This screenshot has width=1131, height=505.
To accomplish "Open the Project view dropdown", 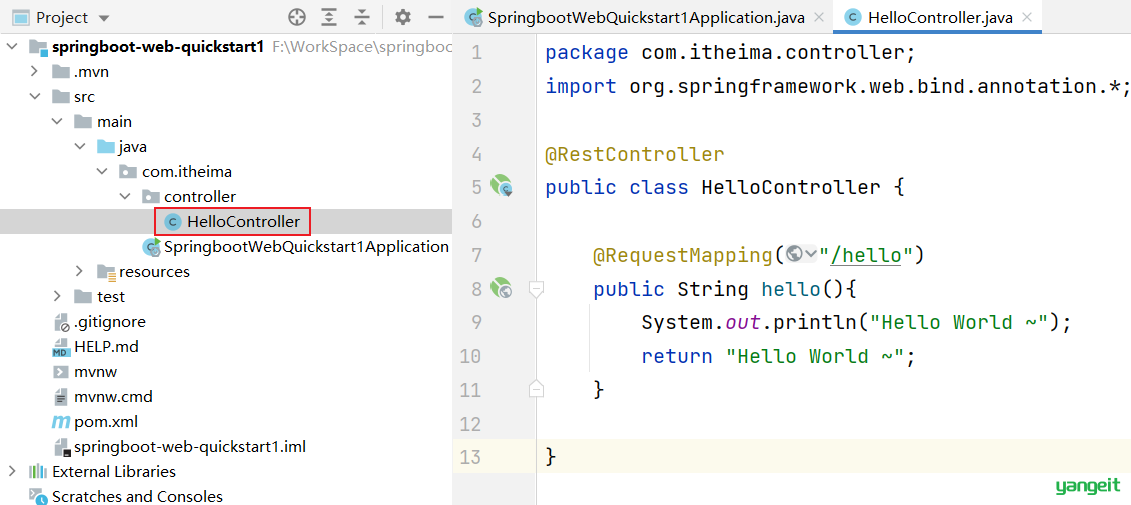I will click(103, 18).
